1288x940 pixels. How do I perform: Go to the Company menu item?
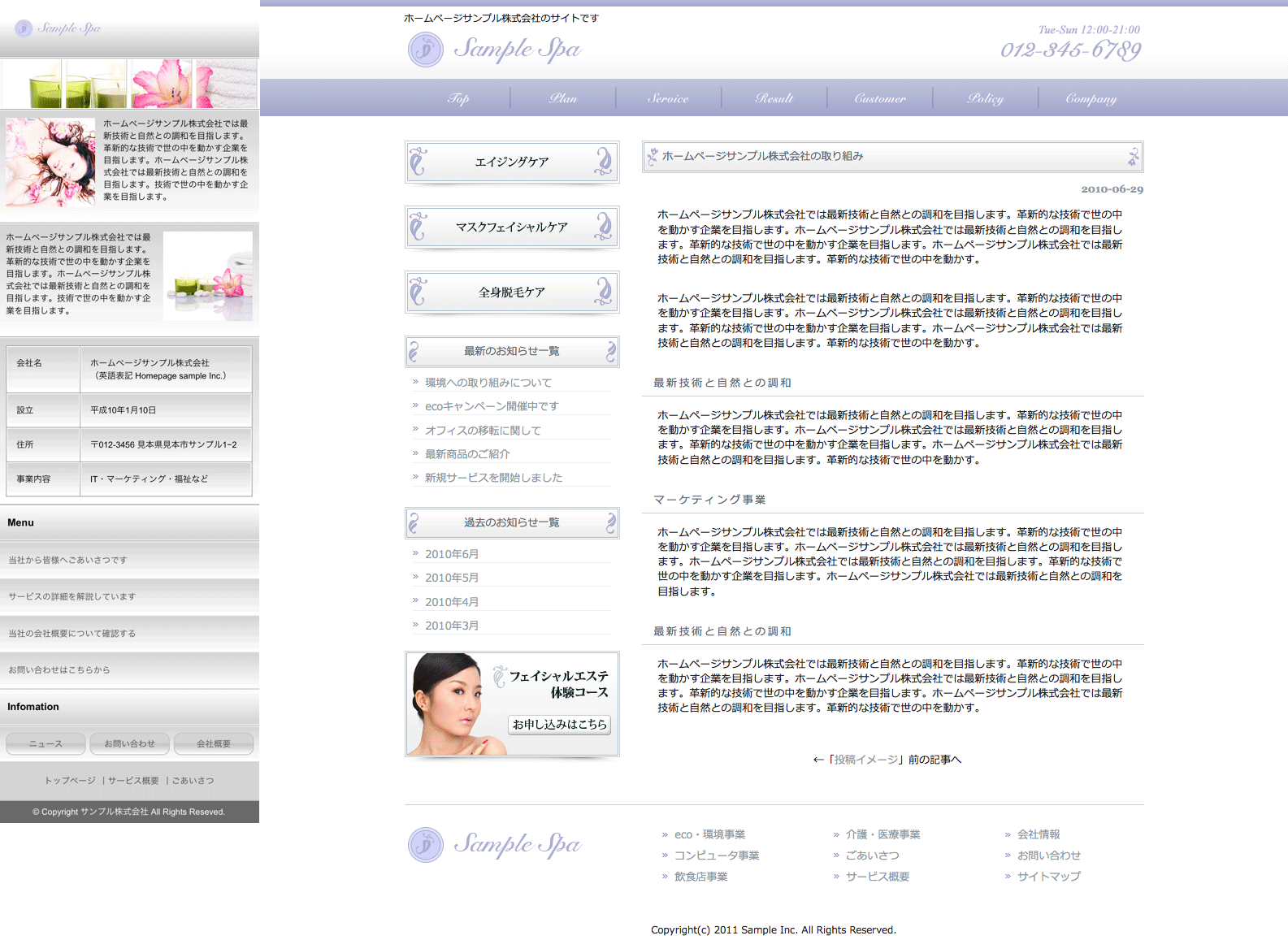pos(1091,98)
